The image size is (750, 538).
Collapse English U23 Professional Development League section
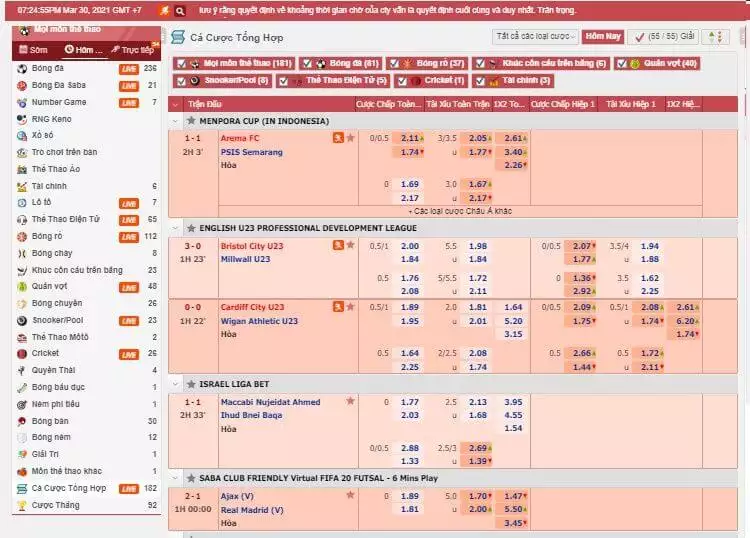pos(176,228)
